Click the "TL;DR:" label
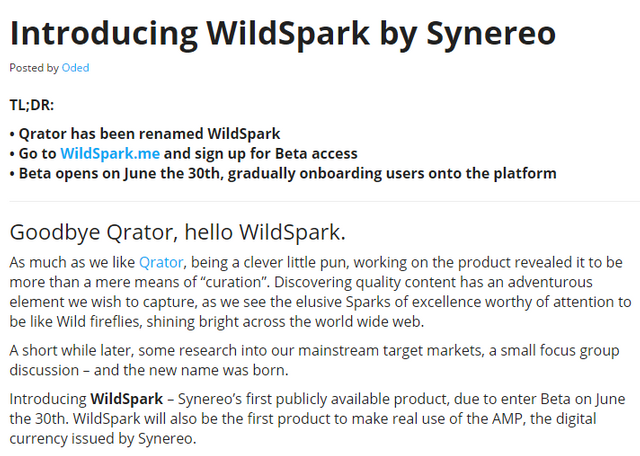The image size is (640, 456). (x=32, y=104)
